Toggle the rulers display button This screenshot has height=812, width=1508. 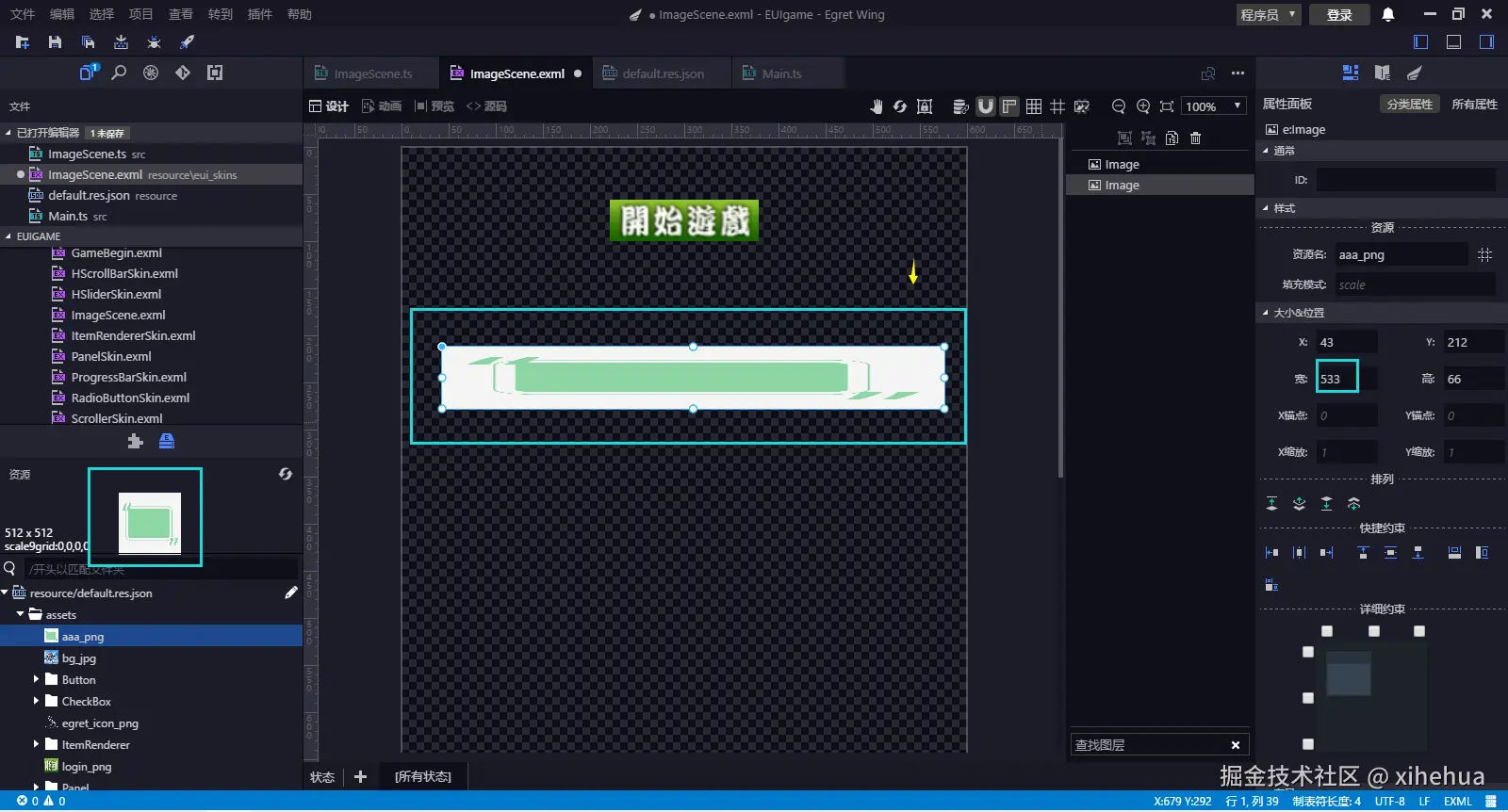point(1009,106)
